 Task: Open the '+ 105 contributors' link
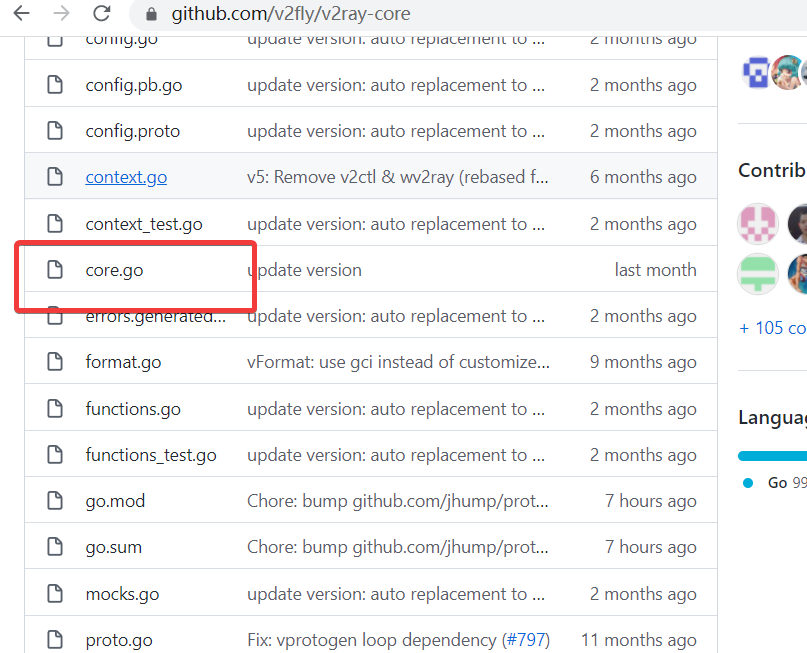pyautogui.click(x=772, y=328)
